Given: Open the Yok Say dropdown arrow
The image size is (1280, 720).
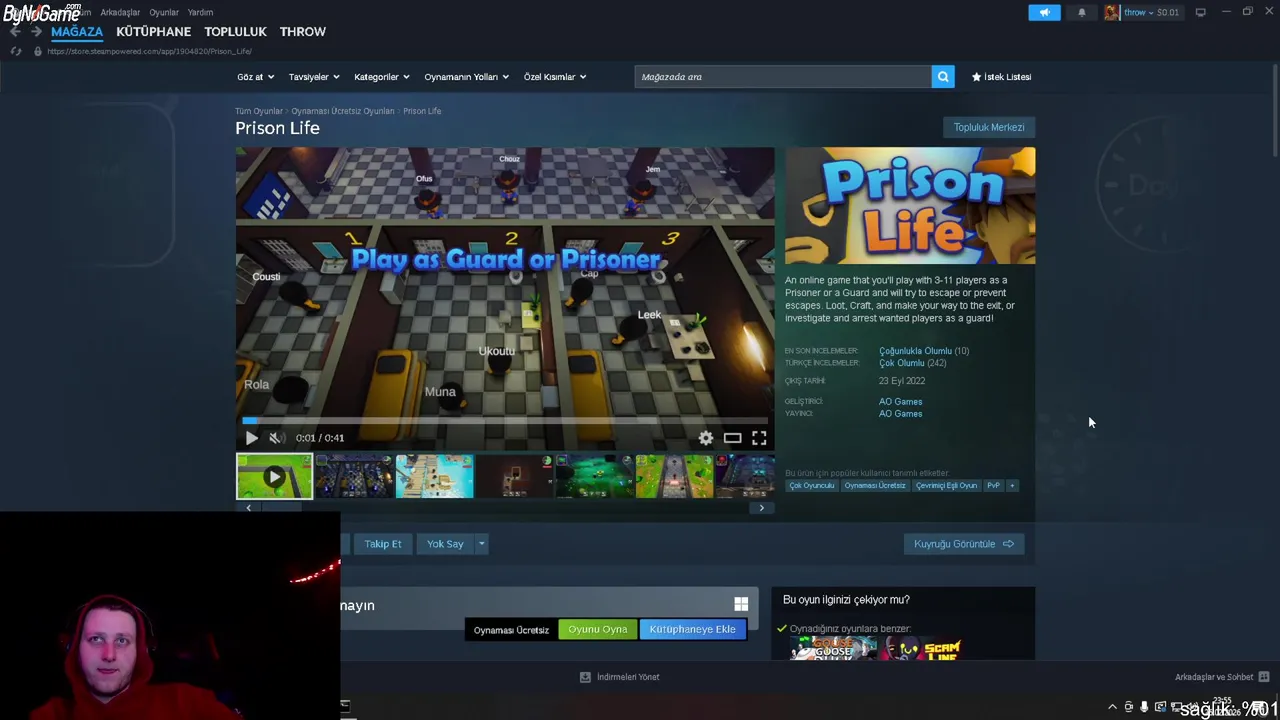Looking at the screenshot, I should pyautogui.click(x=481, y=544).
